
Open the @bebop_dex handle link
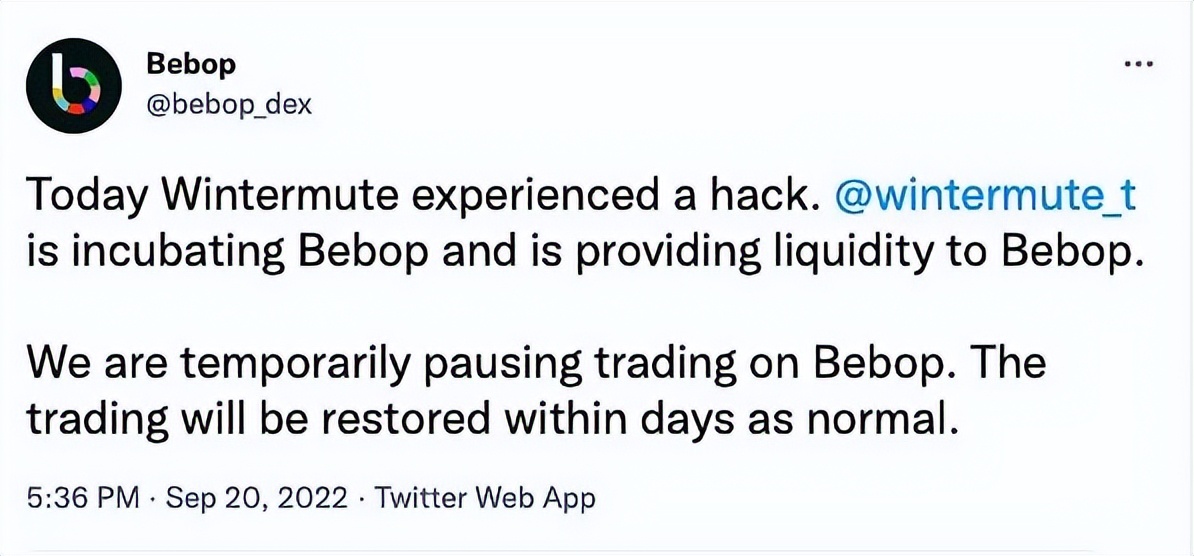(x=229, y=103)
